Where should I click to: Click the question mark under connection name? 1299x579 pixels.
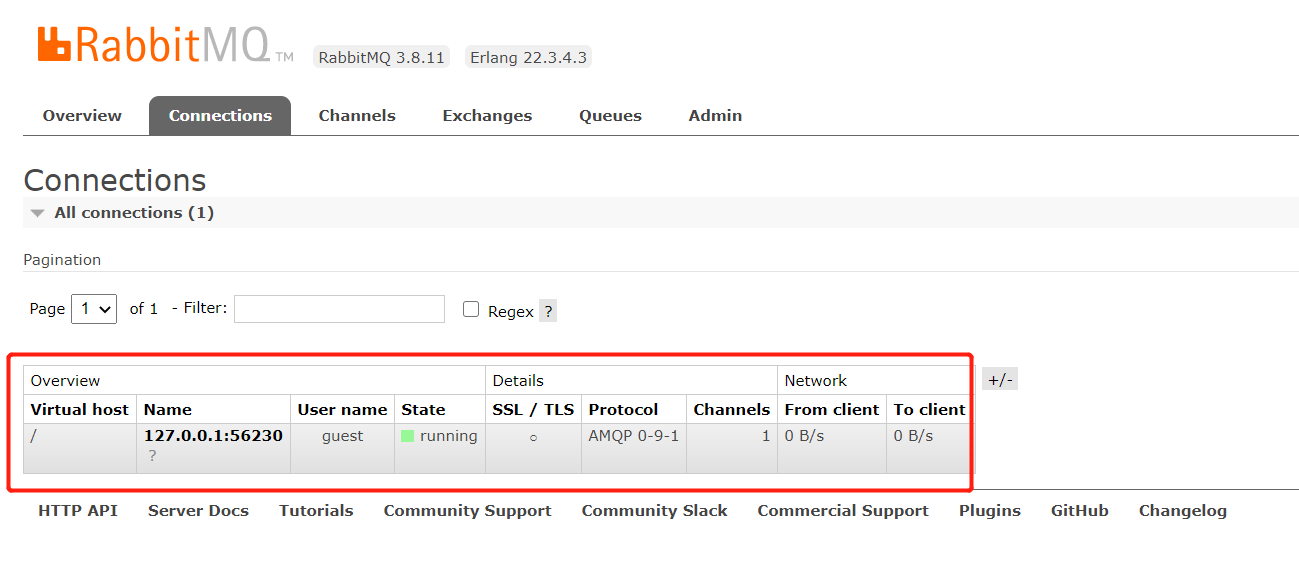tap(152, 456)
